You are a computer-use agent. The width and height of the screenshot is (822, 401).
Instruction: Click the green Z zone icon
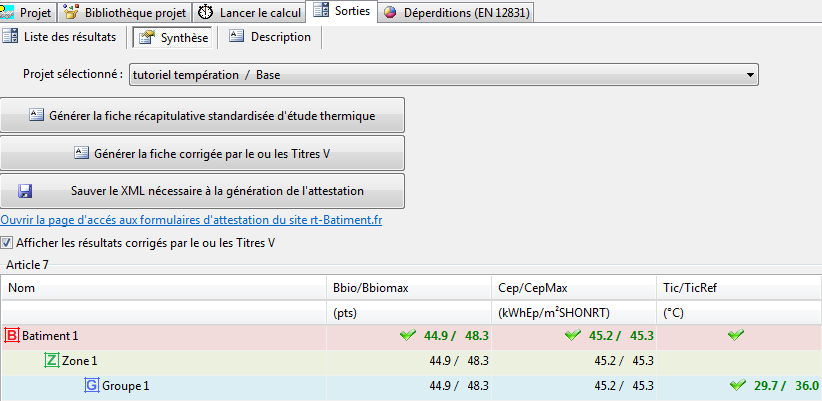tap(51, 361)
